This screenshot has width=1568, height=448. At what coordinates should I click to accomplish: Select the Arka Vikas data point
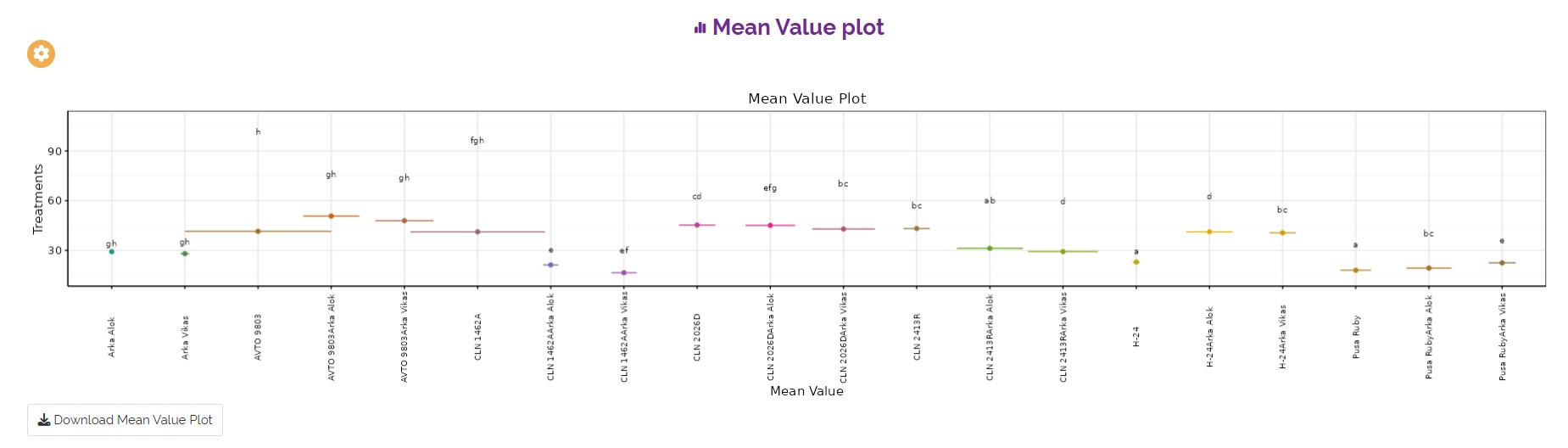pos(185,254)
